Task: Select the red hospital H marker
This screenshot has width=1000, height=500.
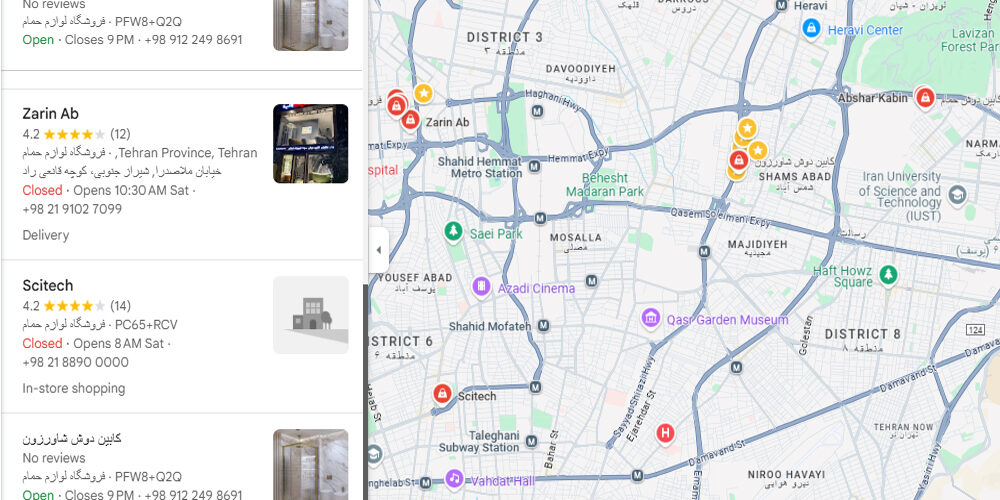Action: pos(665,434)
